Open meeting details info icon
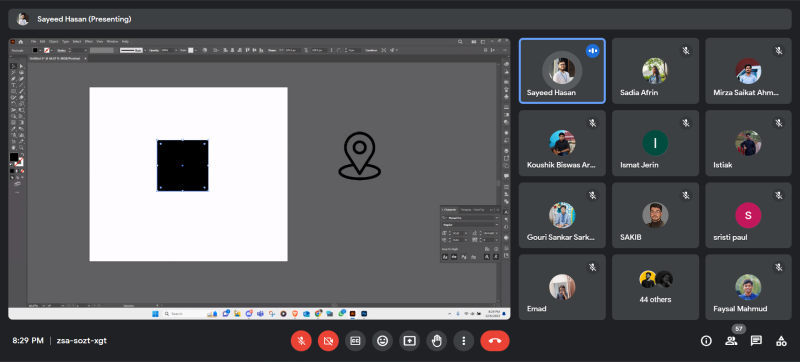The image size is (800, 362). click(x=706, y=341)
